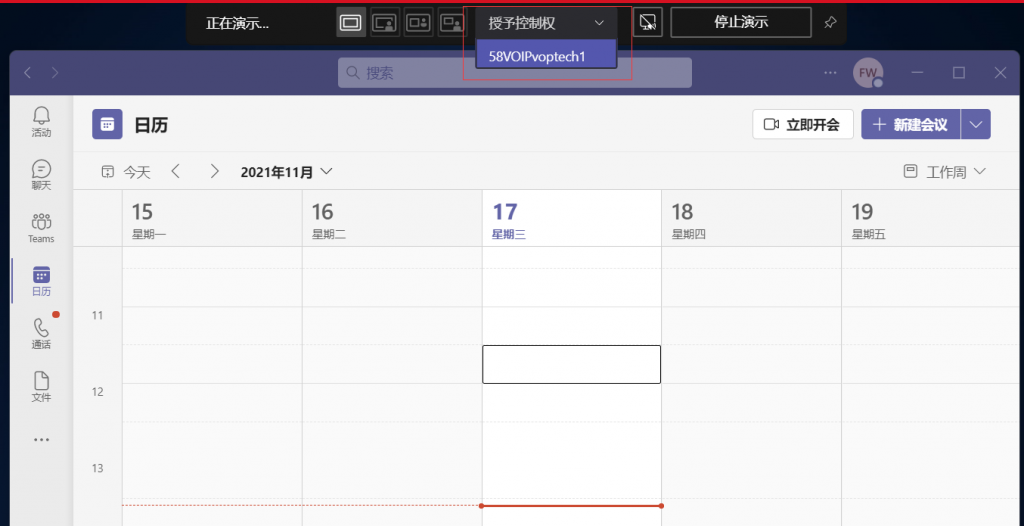Open the 2021年11月 month picker
This screenshot has width=1024, height=526.
click(287, 172)
